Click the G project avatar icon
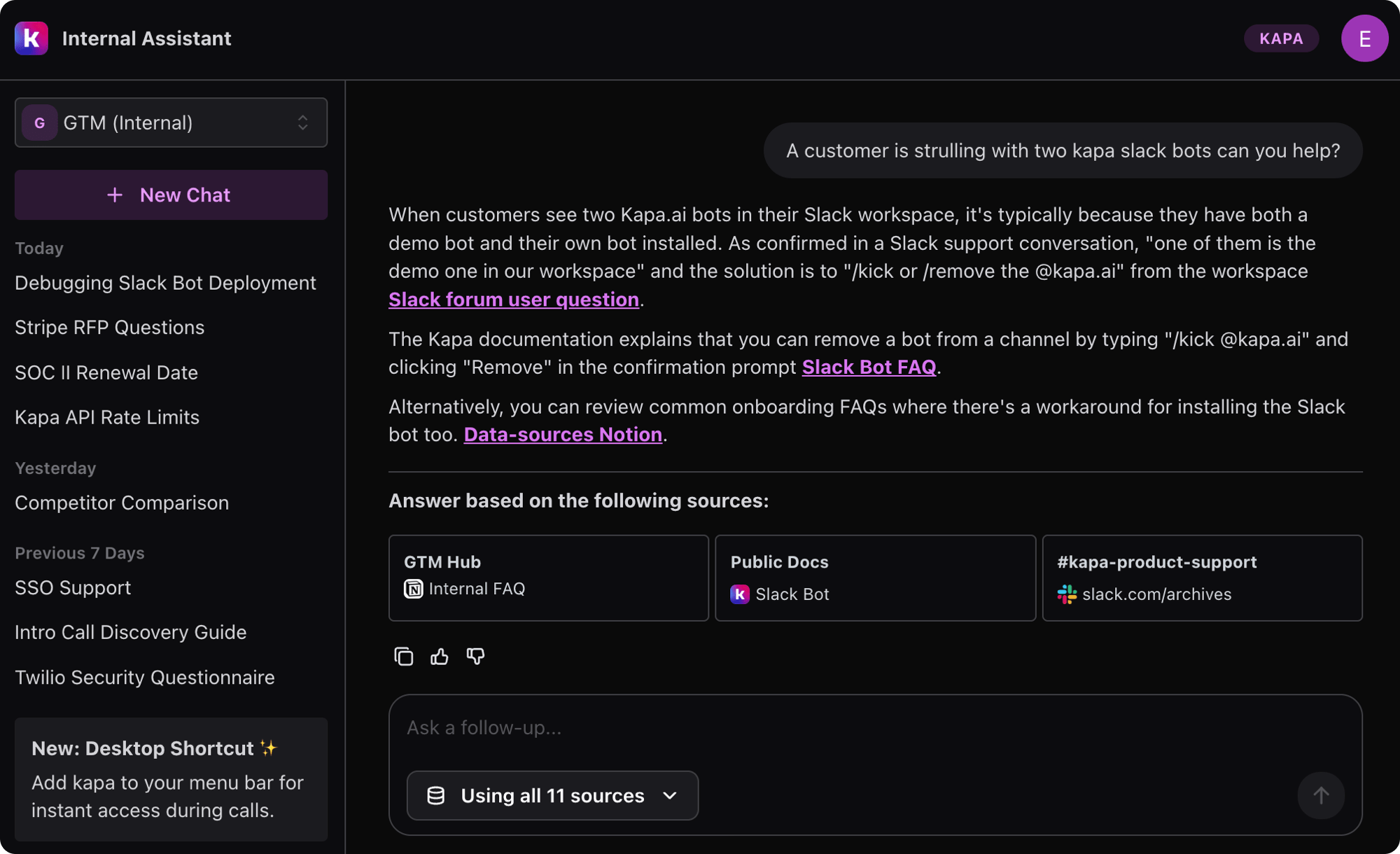 (40, 122)
